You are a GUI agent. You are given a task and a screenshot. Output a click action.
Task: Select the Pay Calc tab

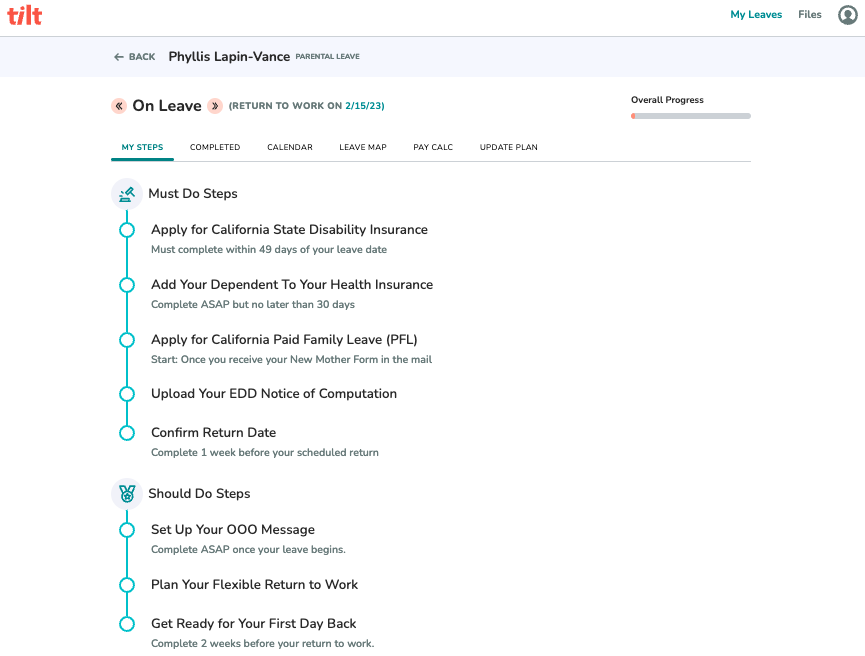click(433, 147)
